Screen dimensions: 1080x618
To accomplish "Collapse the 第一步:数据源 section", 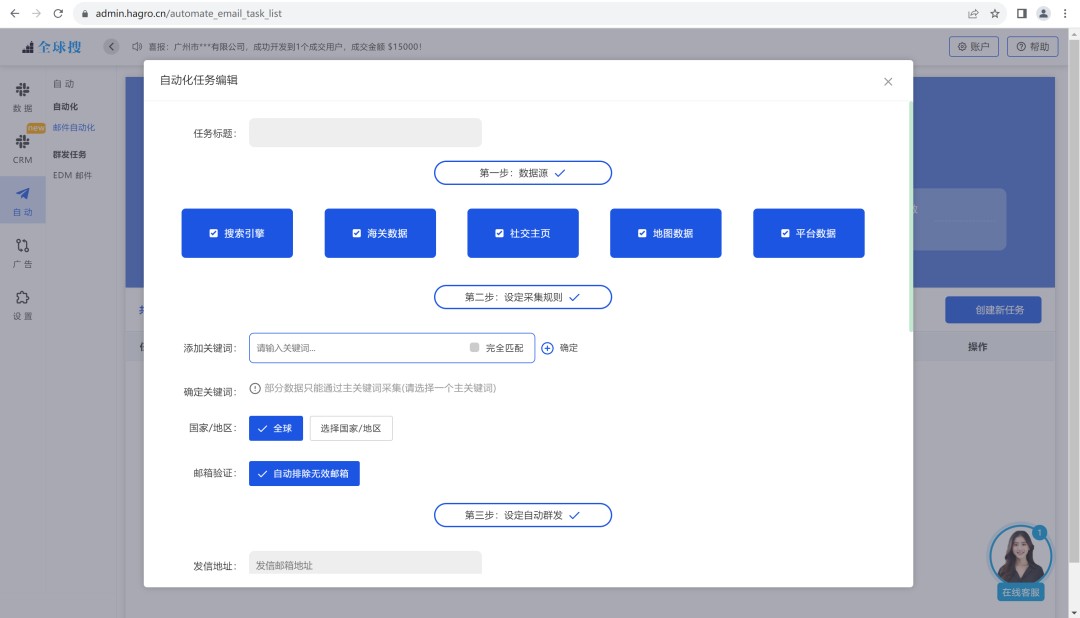I will click(522, 173).
